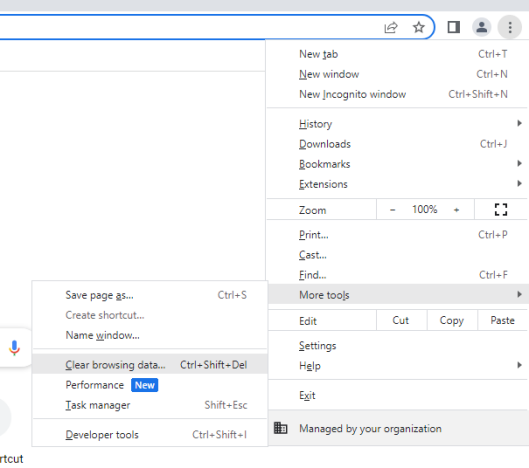Click the organization building icon
529x468 pixels.
pyautogui.click(x=280, y=428)
